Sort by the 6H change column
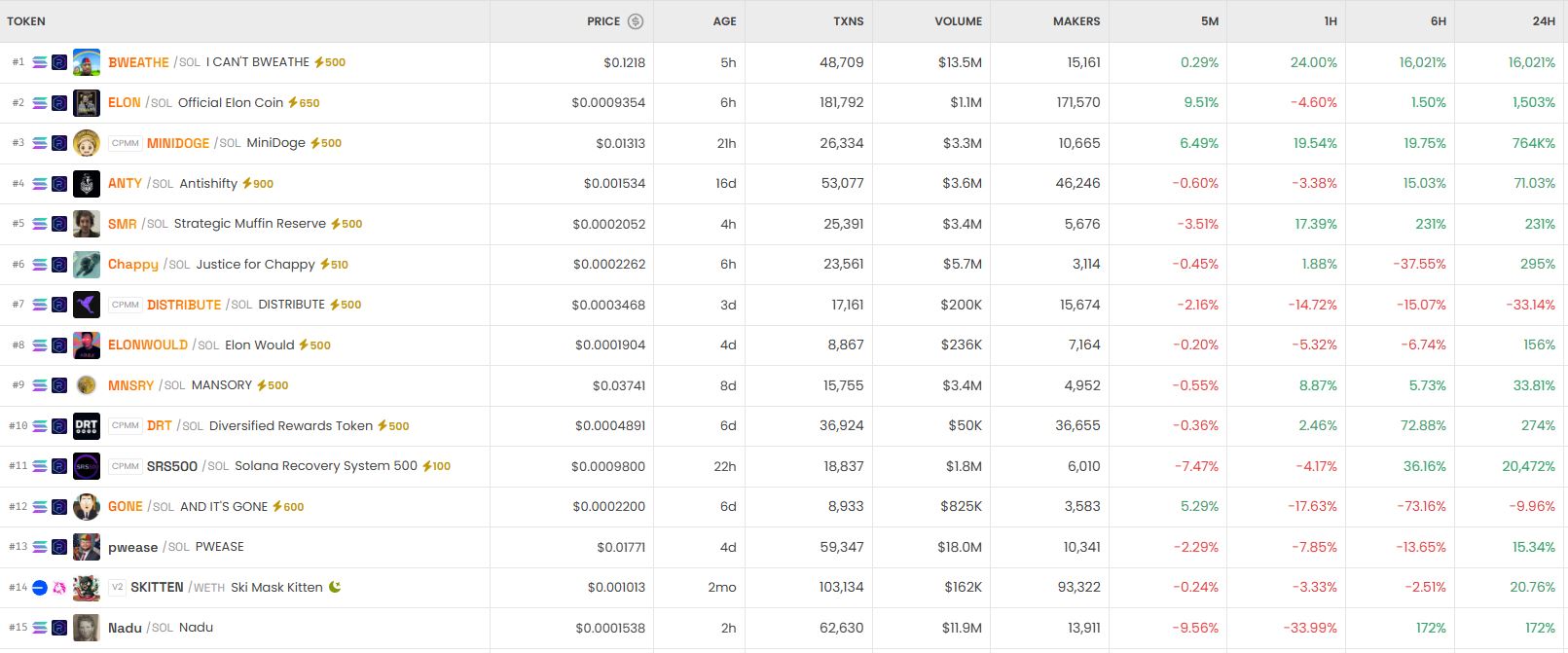This screenshot has height=653, width=1568. click(1439, 21)
